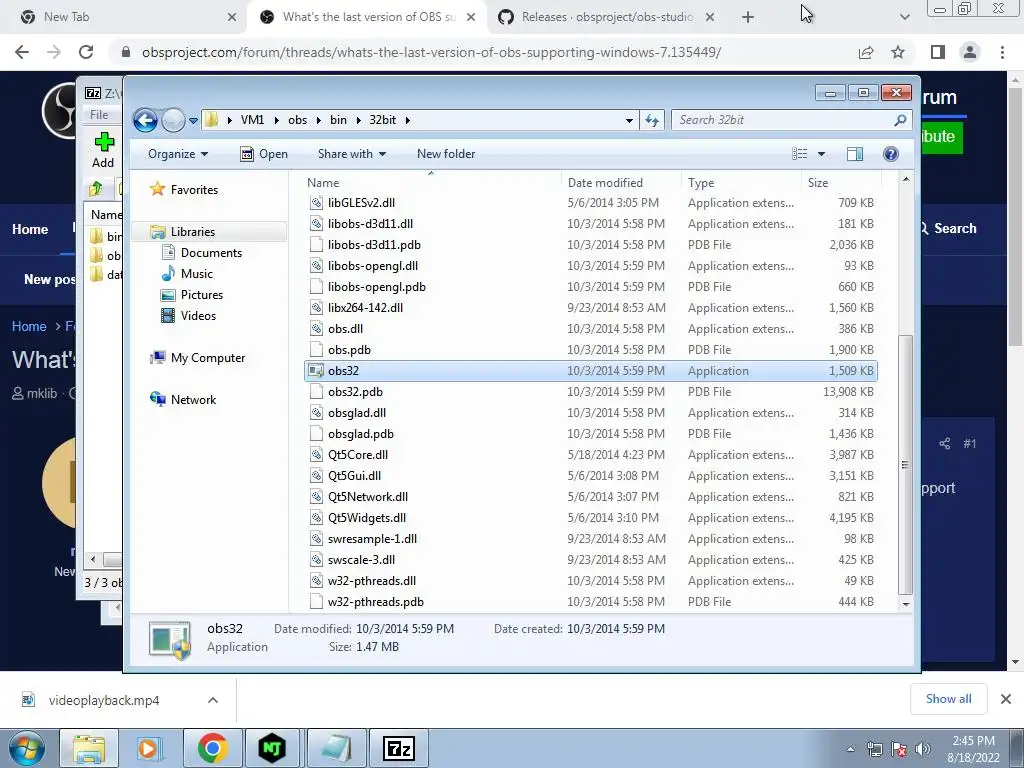Sort files by Name column

pyautogui.click(x=431, y=183)
